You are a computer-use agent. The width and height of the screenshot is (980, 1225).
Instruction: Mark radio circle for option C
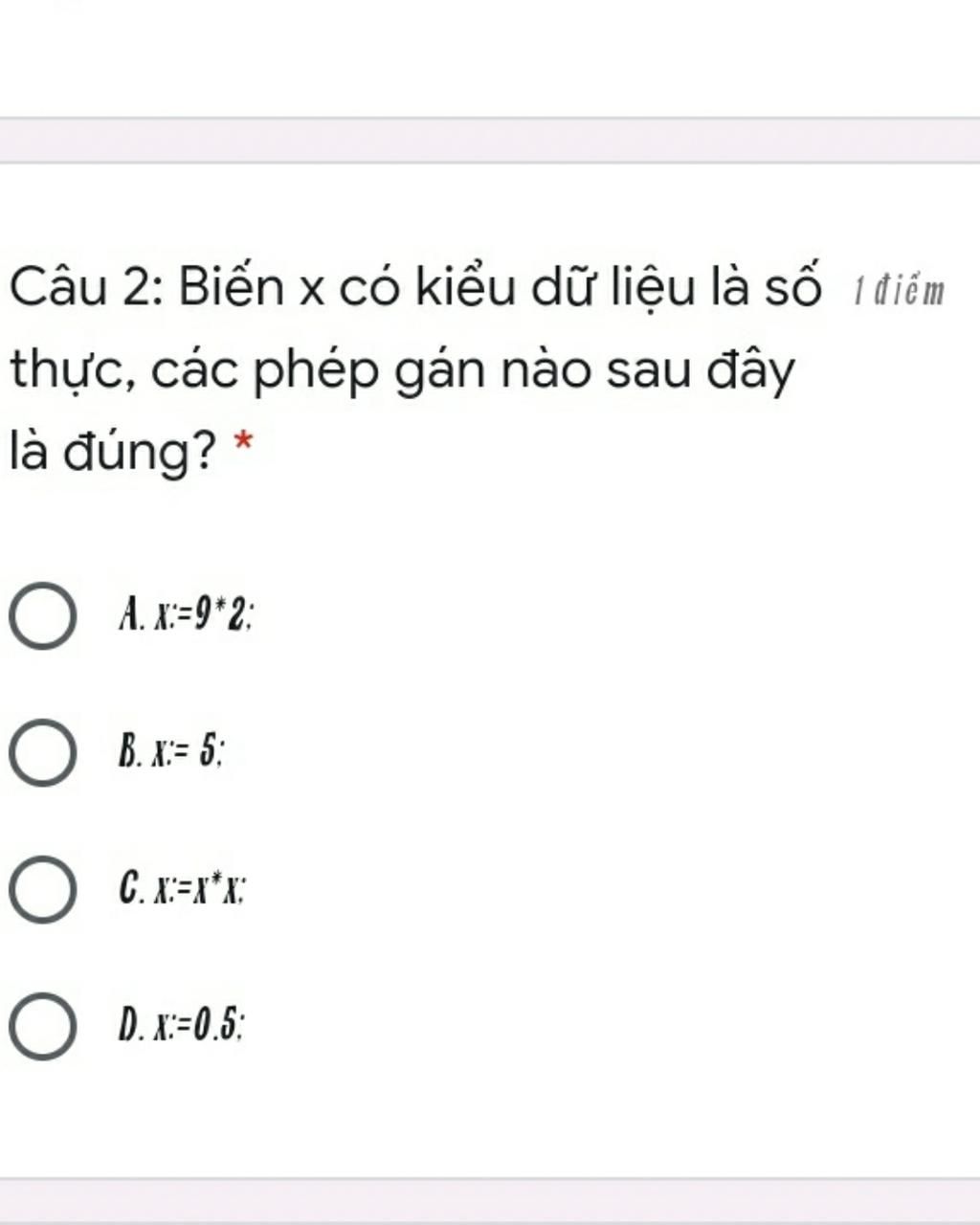[43, 890]
